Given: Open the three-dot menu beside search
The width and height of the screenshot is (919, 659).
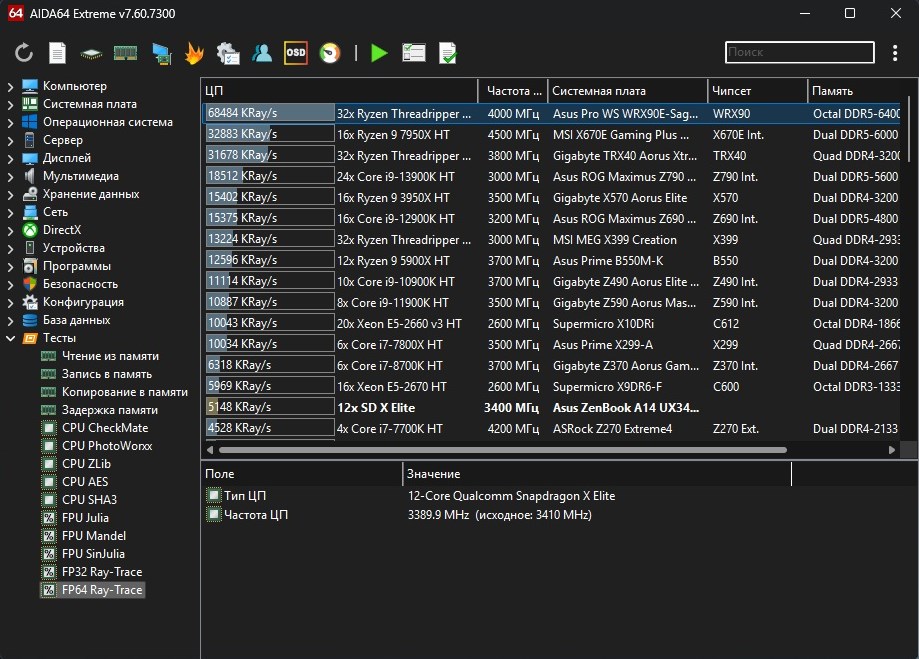Looking at the screenshot, I should tap(894, 52).
